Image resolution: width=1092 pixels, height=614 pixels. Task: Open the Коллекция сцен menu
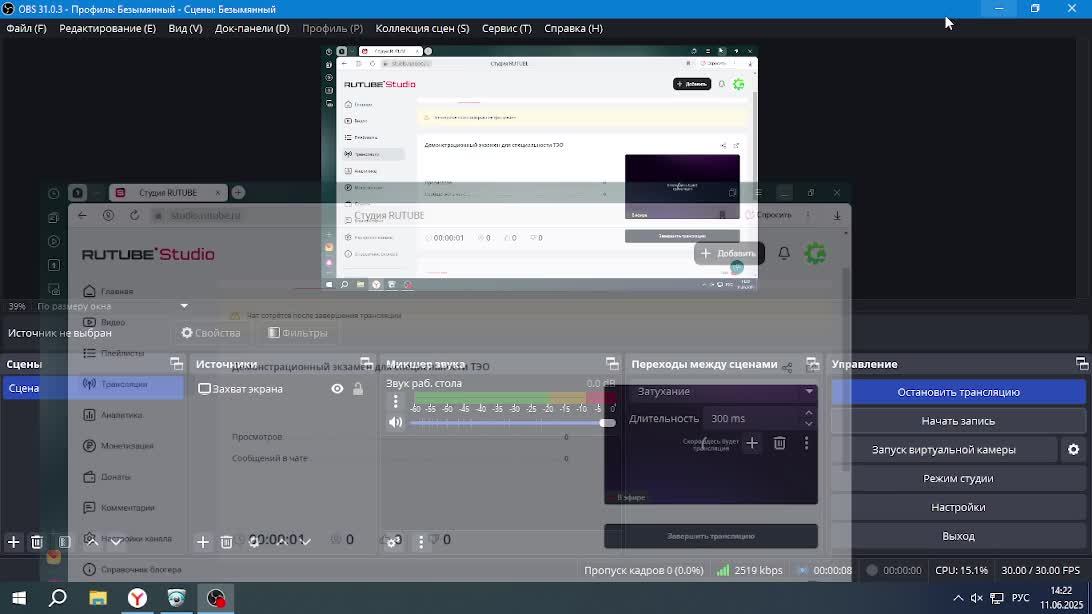(x=422, y=29)
